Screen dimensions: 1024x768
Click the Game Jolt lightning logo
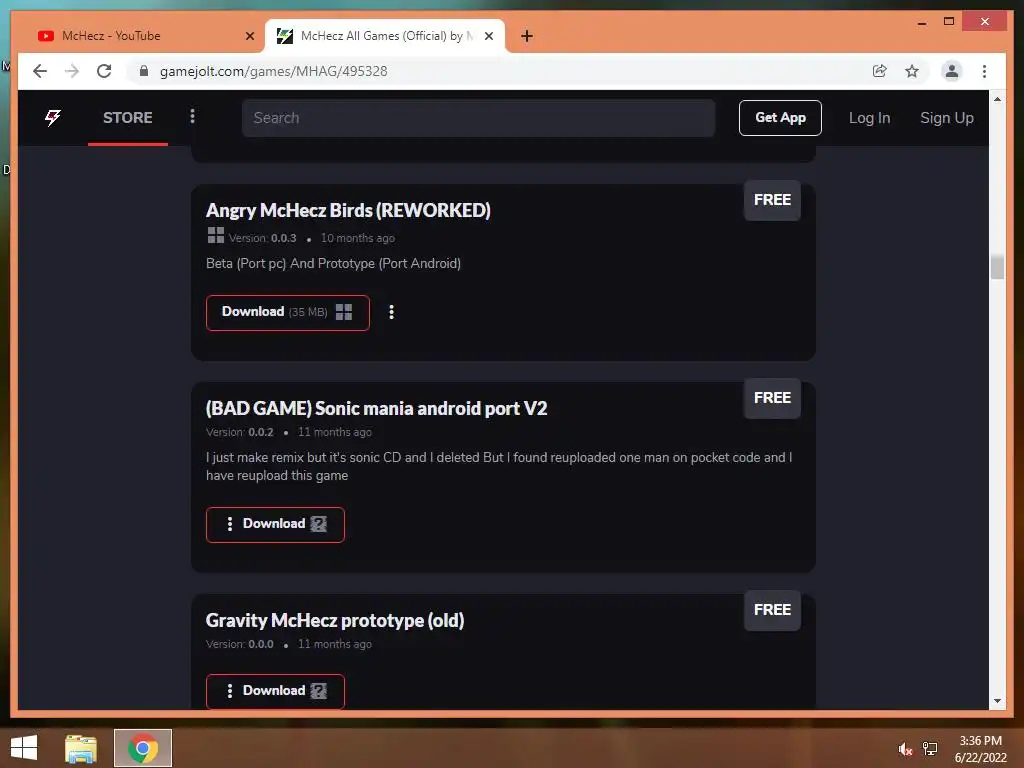coord(53,118)
